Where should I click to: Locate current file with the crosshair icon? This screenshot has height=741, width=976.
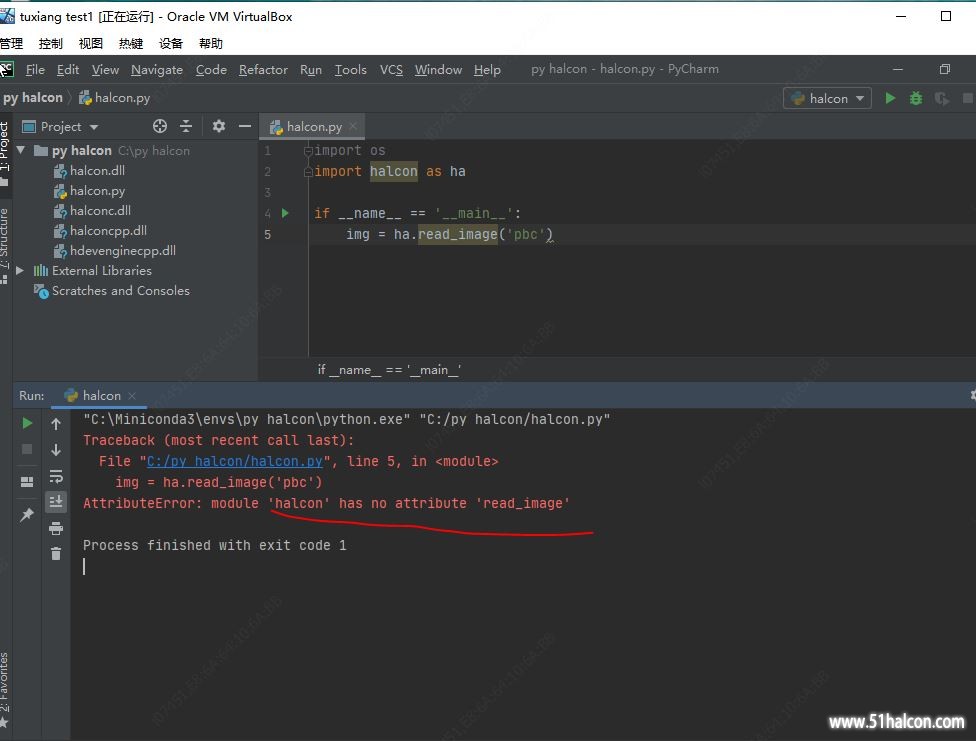pyautogui.click(x=160, y=126)
